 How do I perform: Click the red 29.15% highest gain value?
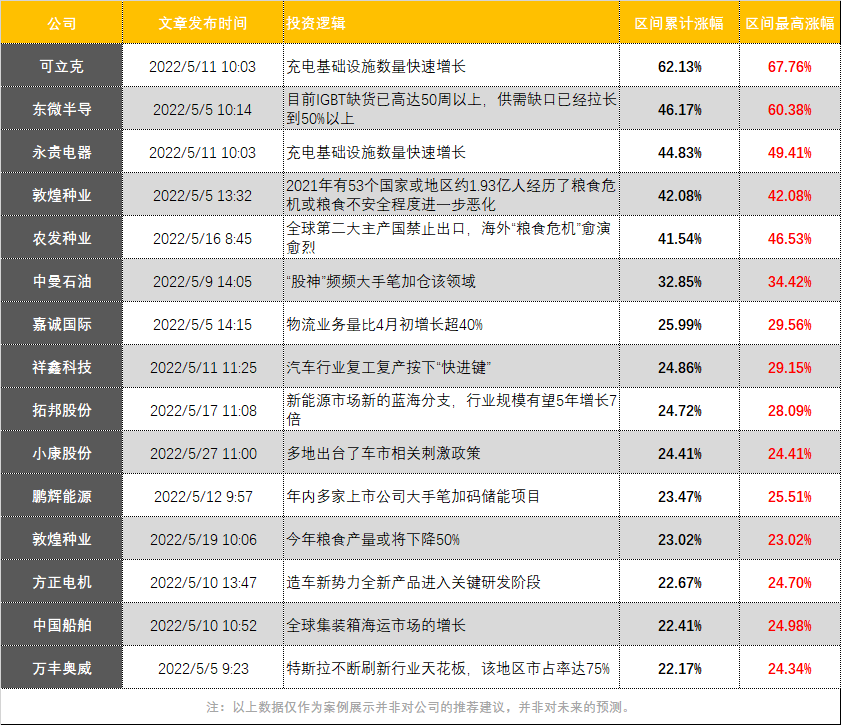(x=790, y=367)
